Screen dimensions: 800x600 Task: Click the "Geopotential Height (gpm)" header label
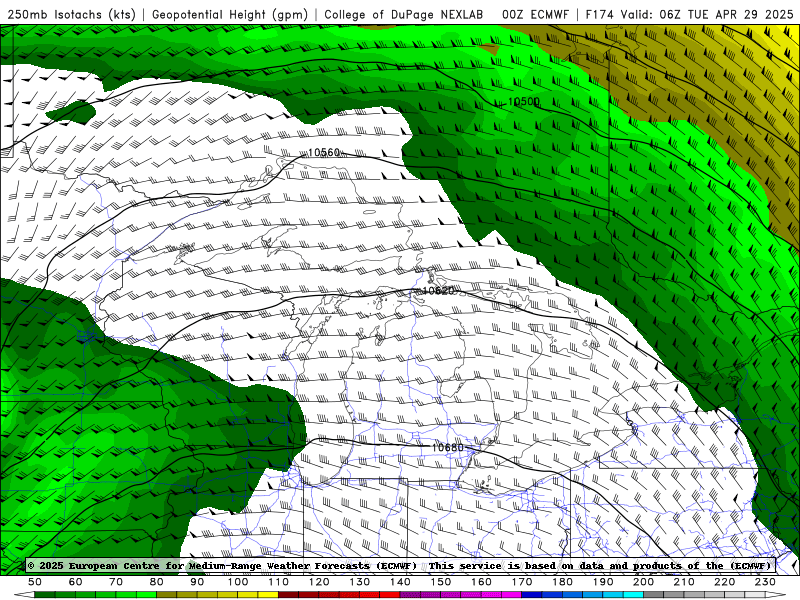tap(230, 15)
